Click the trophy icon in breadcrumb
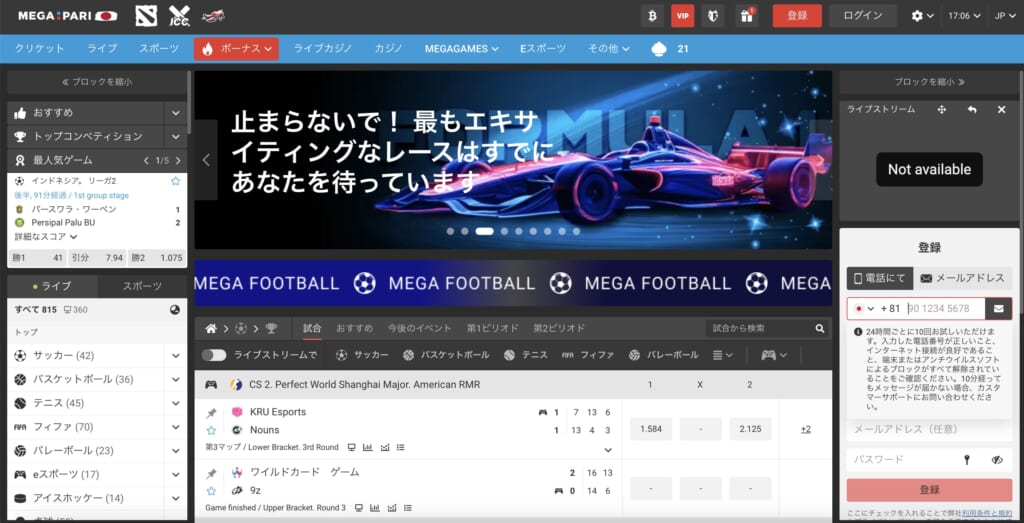Image resolution: width=1024 pixels, height=523 pixels. 270,328
